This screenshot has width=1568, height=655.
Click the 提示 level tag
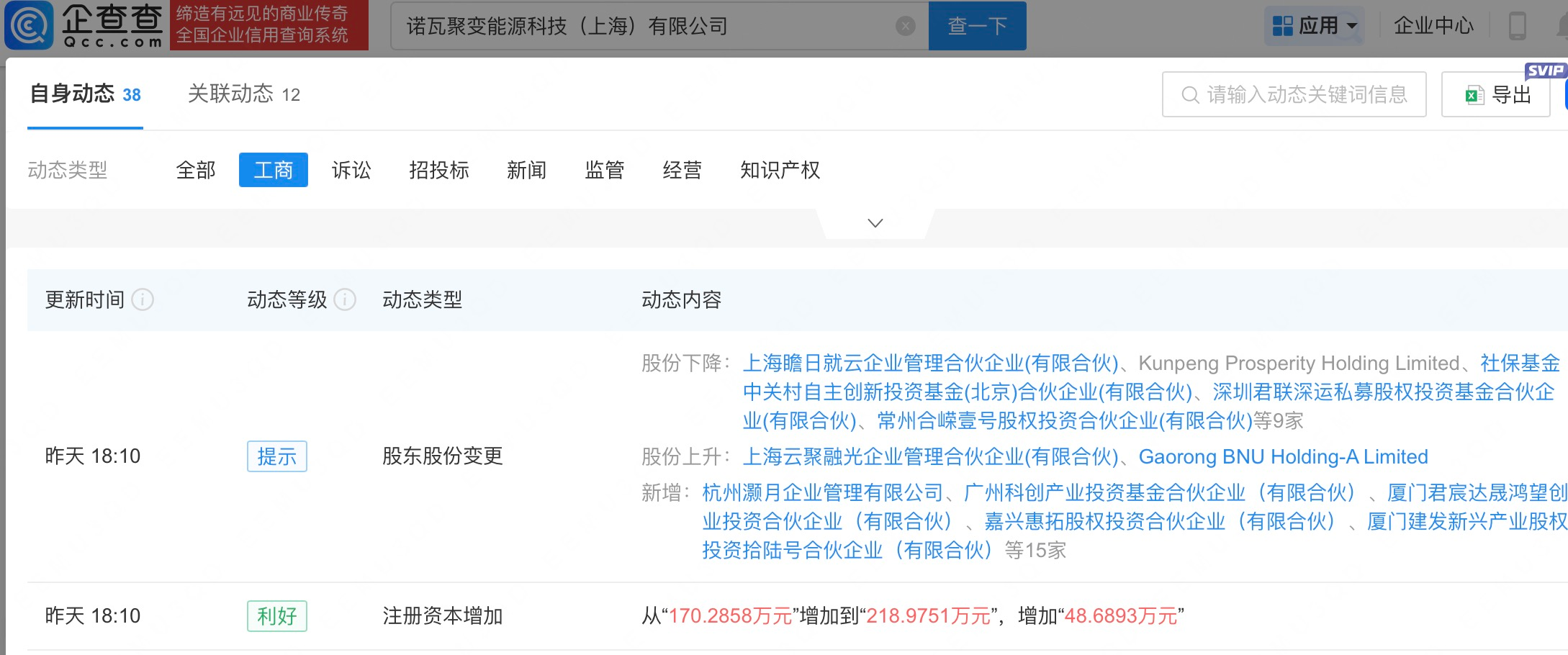pos(276,456)
